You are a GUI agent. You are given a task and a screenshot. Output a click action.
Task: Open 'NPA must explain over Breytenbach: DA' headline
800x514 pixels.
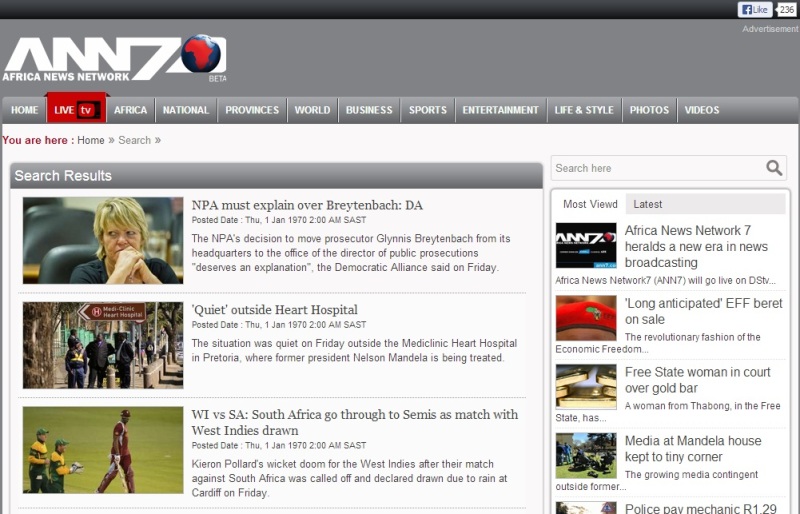tap(307, 205)
